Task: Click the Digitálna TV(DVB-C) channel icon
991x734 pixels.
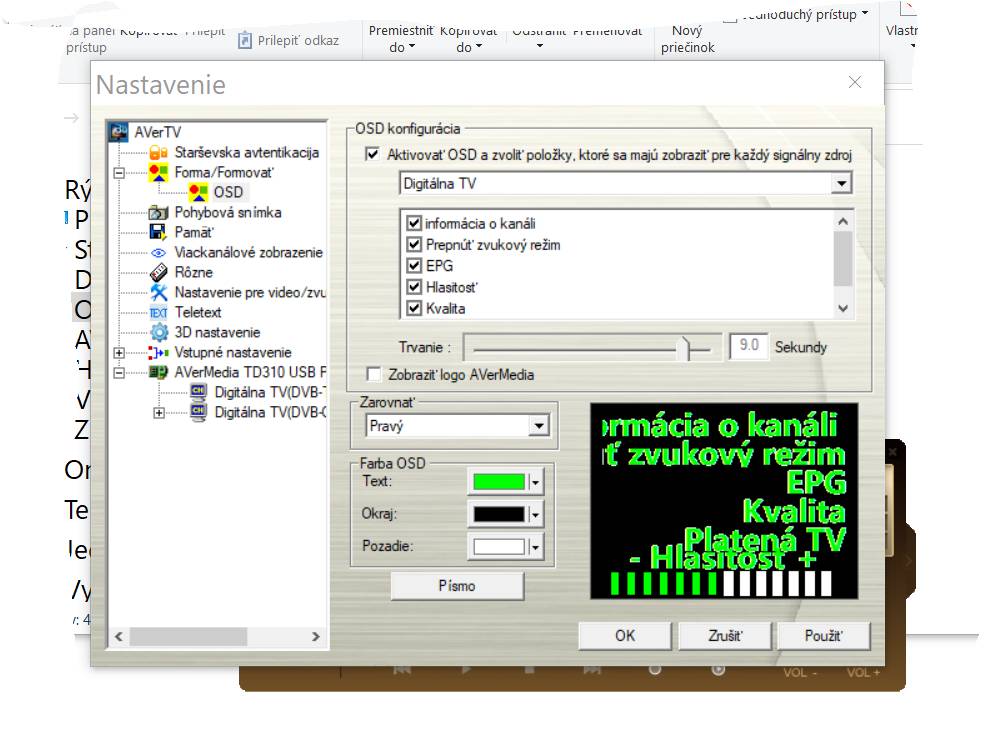Action: click(x=198, y=412)
